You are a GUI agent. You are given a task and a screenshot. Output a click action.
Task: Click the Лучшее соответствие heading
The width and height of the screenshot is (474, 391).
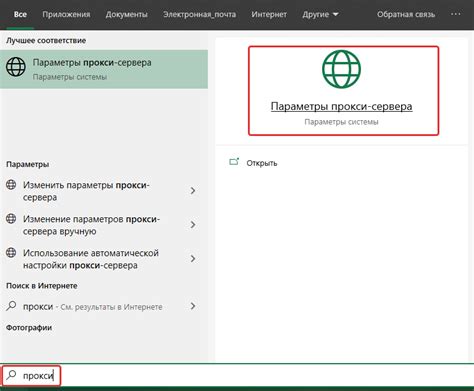46,41
